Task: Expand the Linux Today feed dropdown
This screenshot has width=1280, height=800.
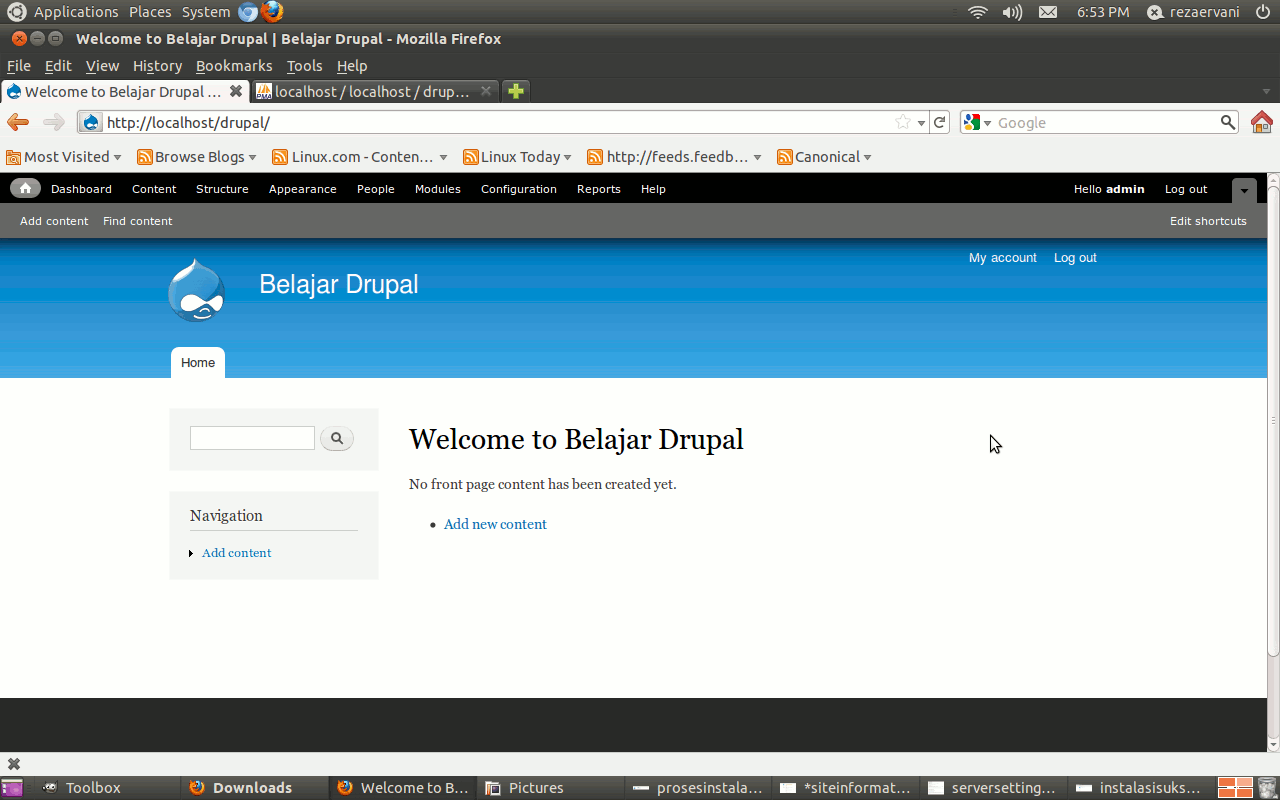Action: (x=567, y=157)
